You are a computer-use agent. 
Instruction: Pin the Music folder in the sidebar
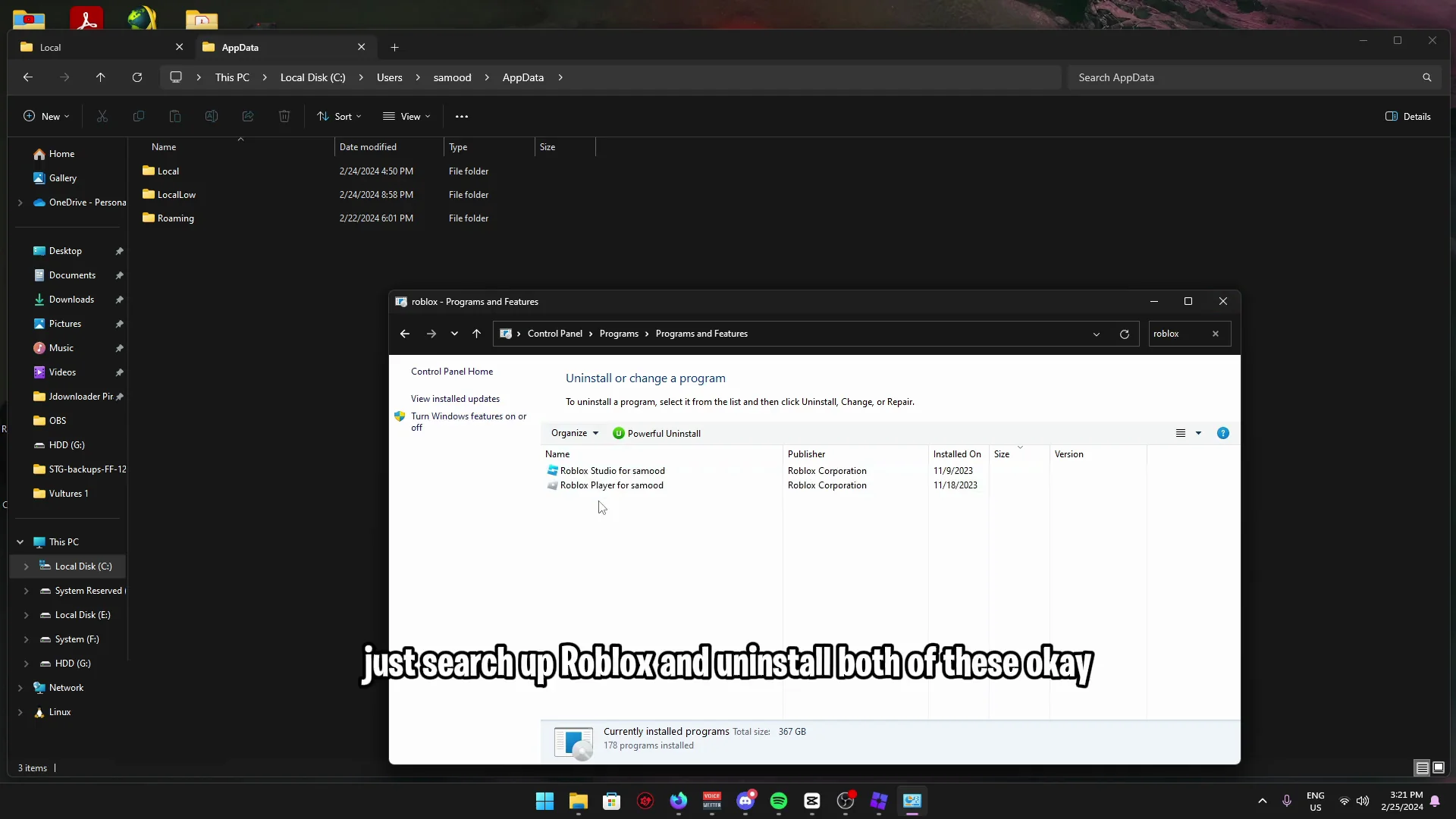tap(119, 348)
